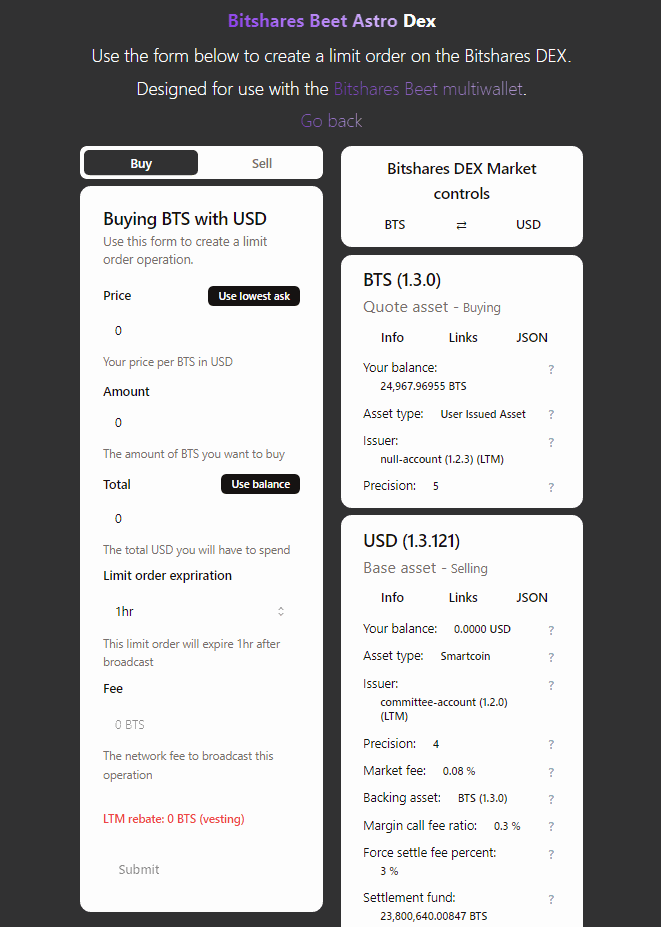Click the BTS asset selector in Market controls
Image resolution: width=661 pixels, height=927 pixels.
coord(395,225)
